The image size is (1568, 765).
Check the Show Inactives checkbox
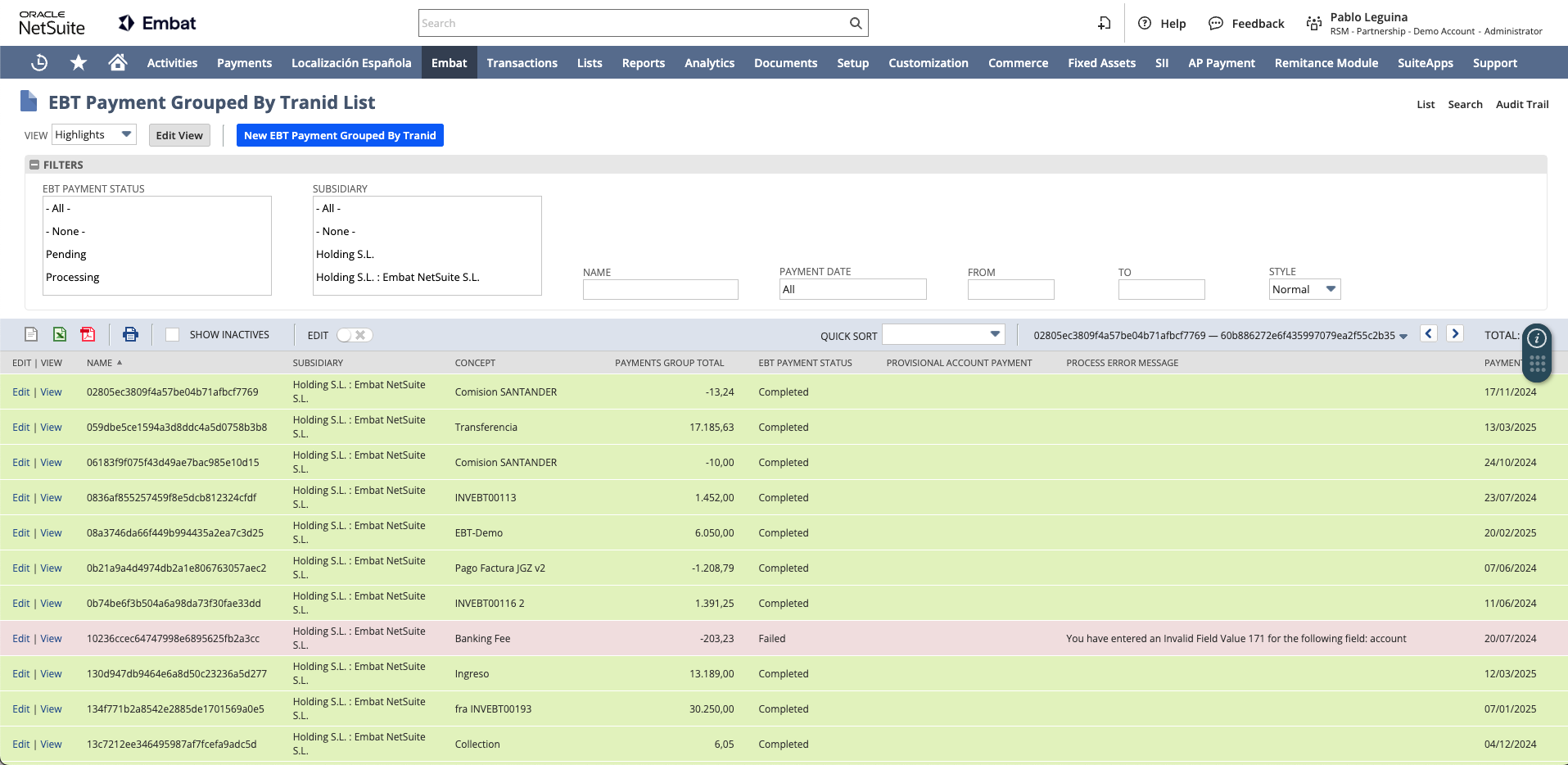point(172,334)
